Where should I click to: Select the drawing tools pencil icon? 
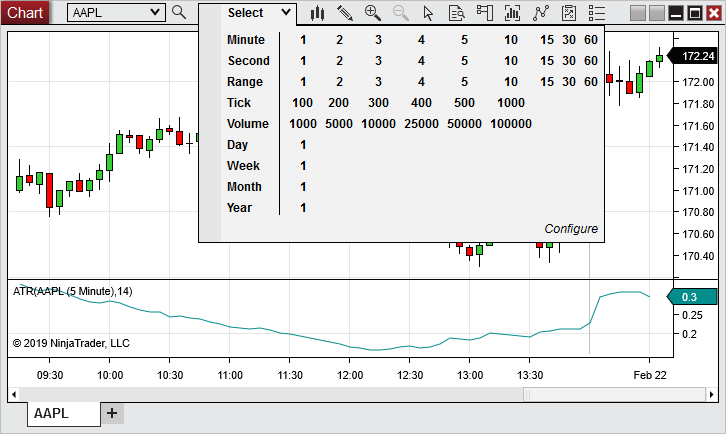pos(345,13)
